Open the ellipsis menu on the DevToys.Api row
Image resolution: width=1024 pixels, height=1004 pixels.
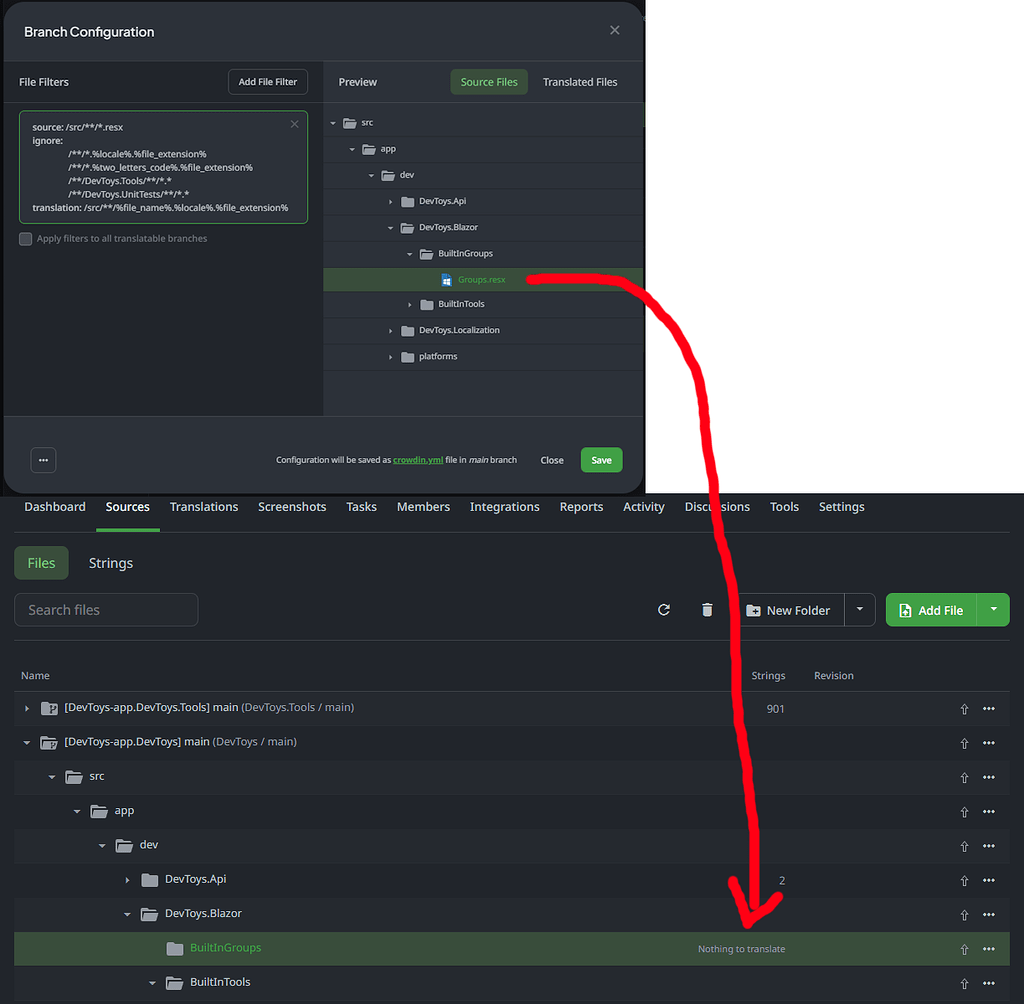point(988,879)
